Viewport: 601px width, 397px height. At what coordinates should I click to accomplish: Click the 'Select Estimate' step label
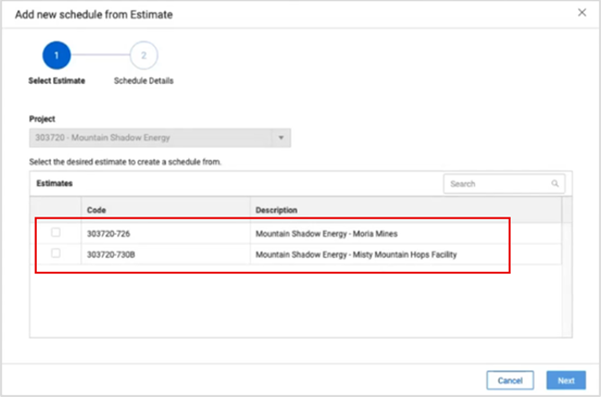tap(57, 81)
